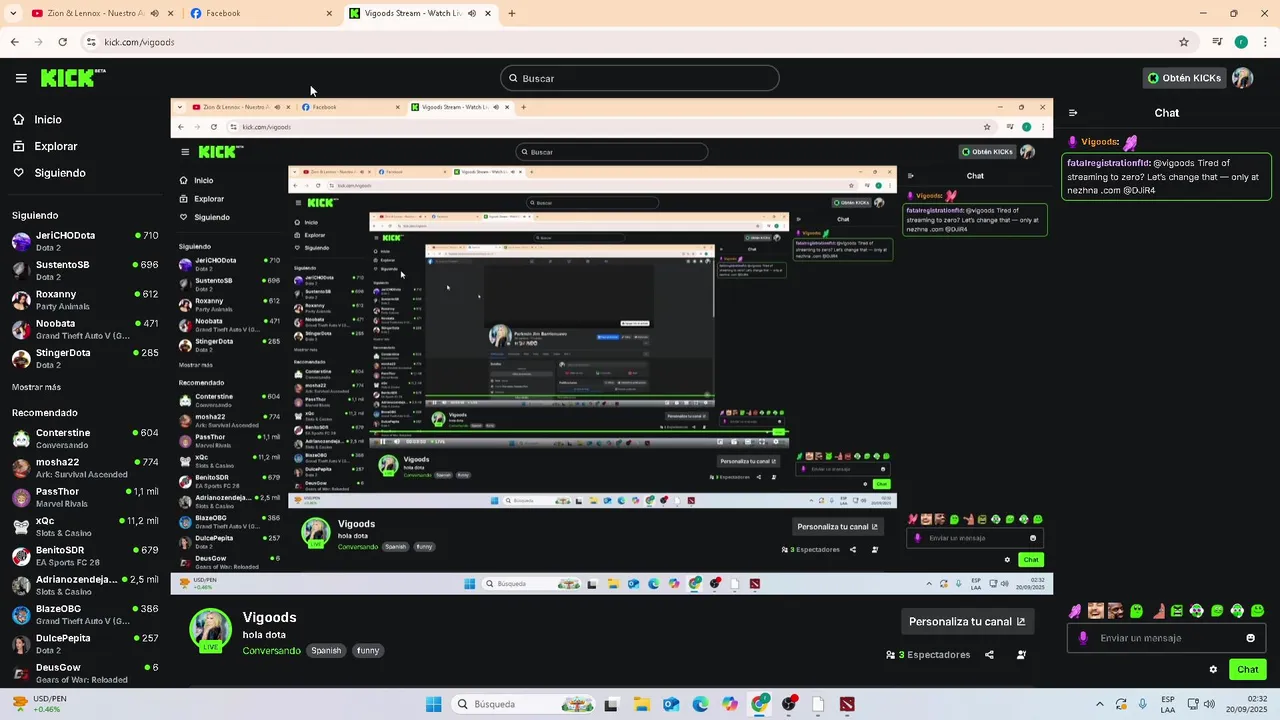Close the Facebook tab
Viewport: 1280px width, 720px height.
329,13
